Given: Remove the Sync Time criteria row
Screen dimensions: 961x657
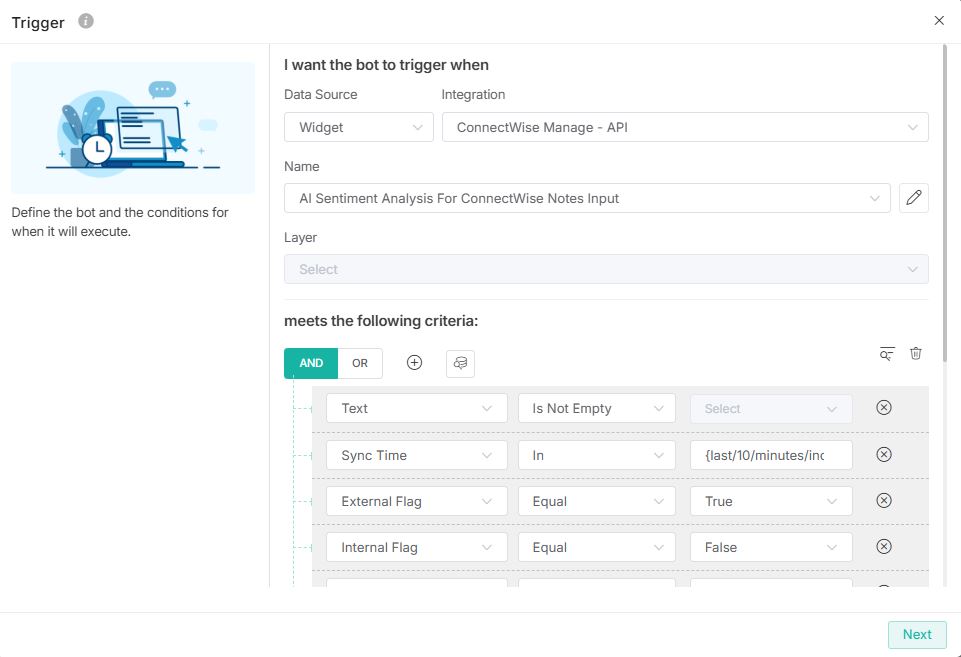Looking at the screenshot, I should coord(883,455).
